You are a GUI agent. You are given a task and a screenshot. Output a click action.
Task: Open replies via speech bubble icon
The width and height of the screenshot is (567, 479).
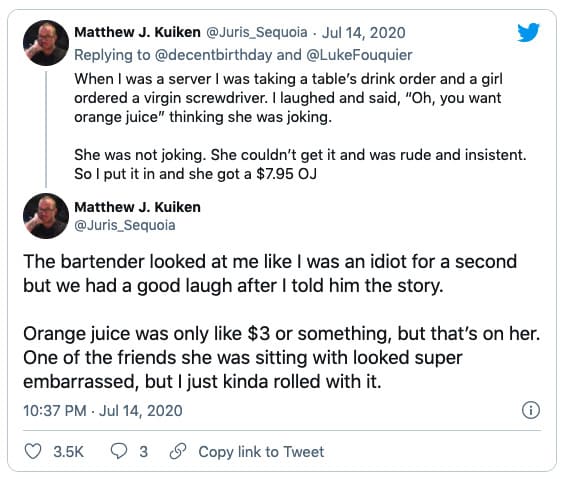(x=119, y=452)
